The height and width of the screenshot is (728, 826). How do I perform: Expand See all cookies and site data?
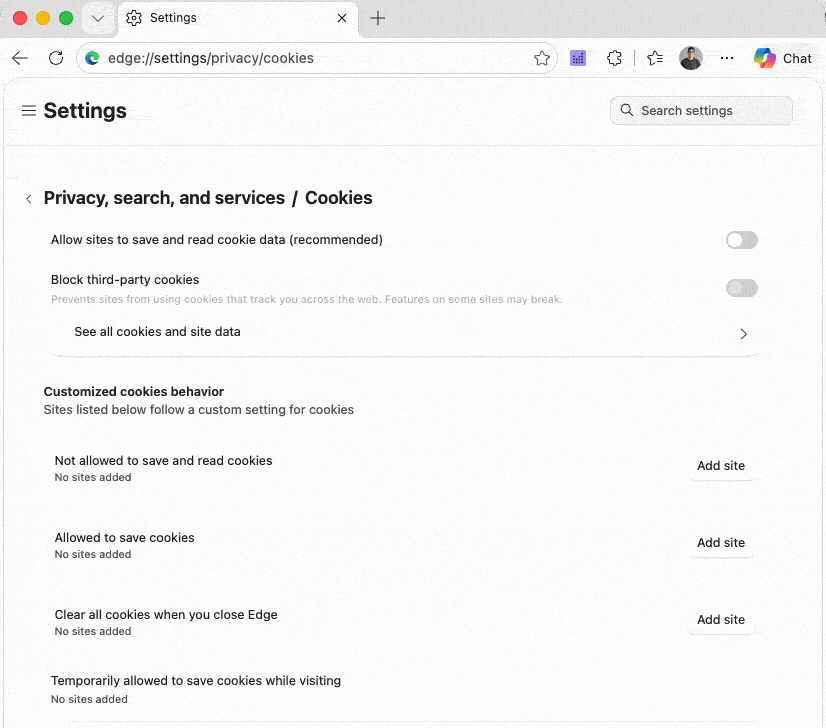click(402, 332)
